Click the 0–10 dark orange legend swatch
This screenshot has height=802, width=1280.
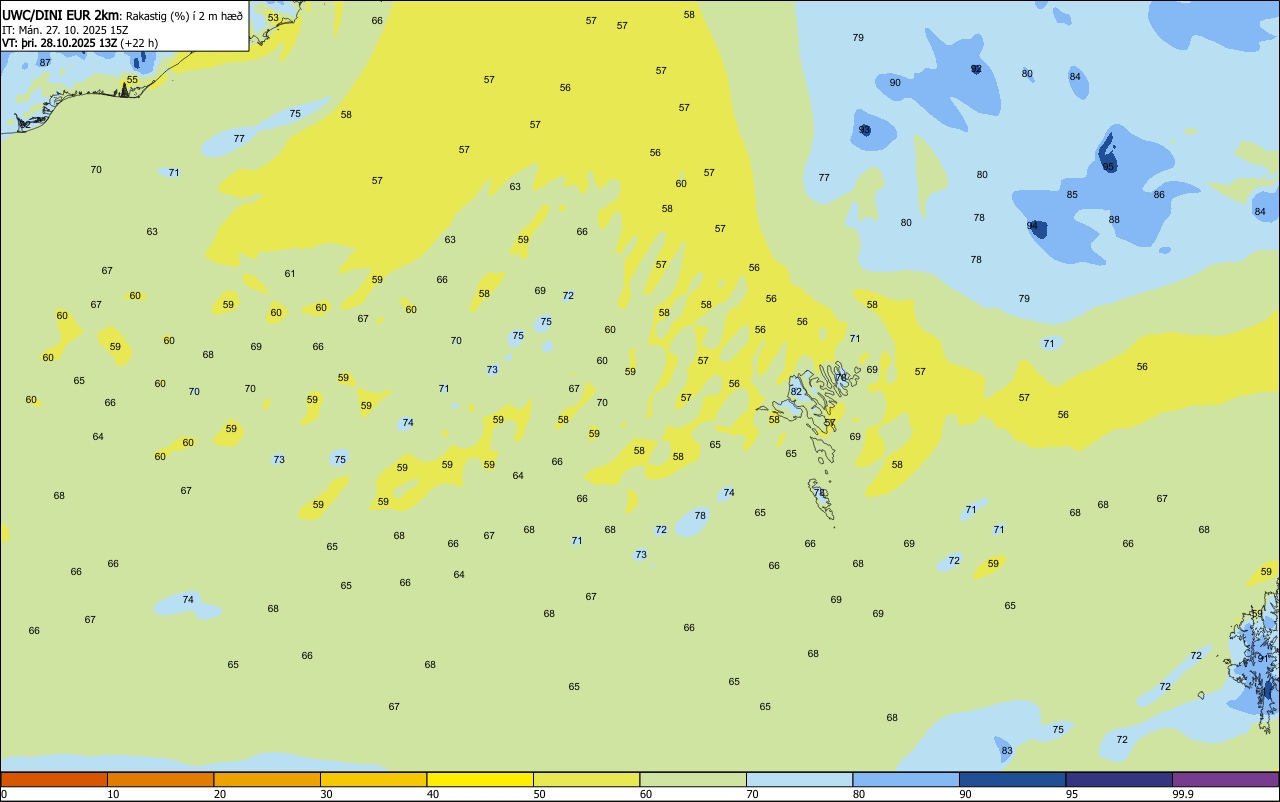click(54, 779)
